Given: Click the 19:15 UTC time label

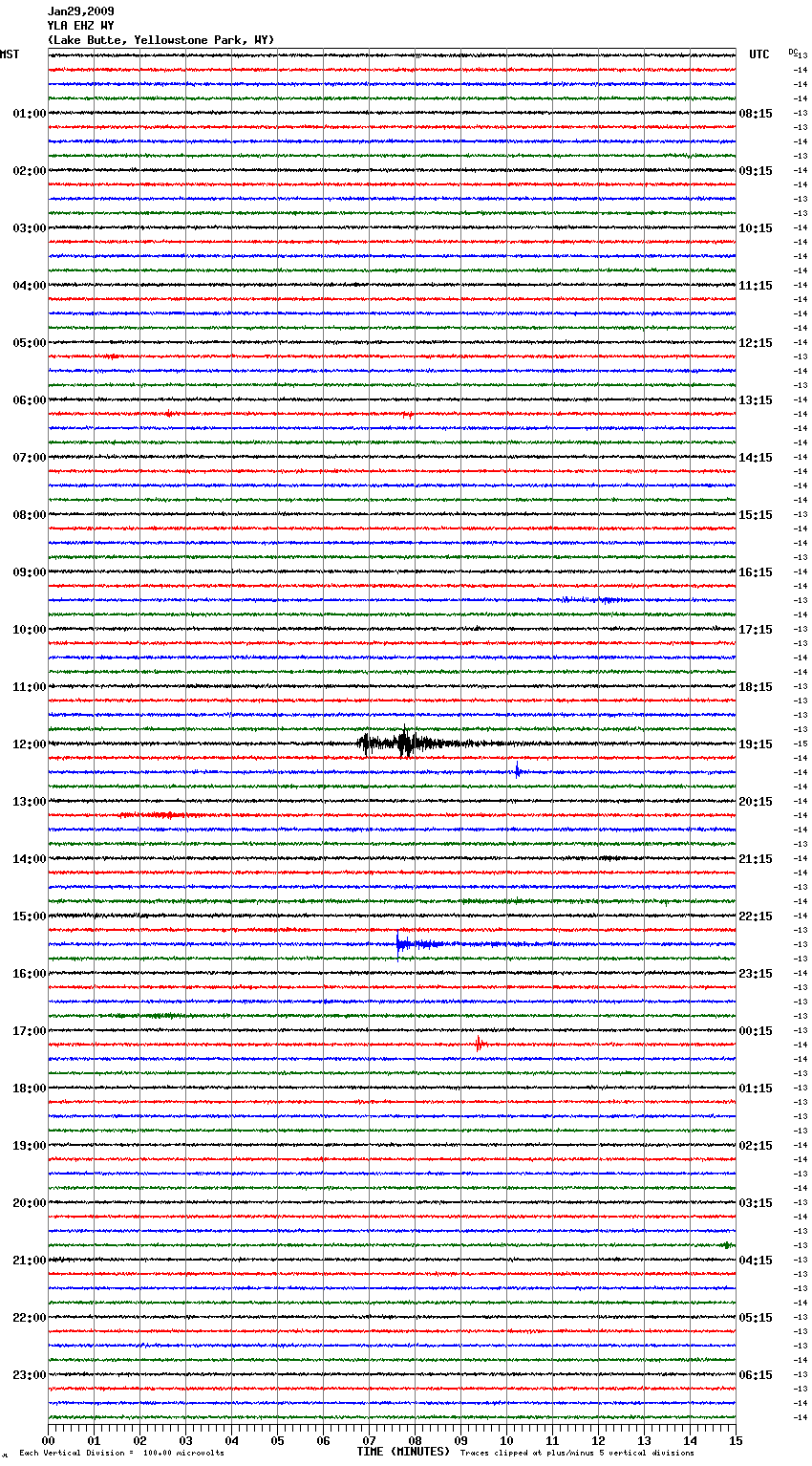Looking at the screenshot, I should [x=756, y=744].
